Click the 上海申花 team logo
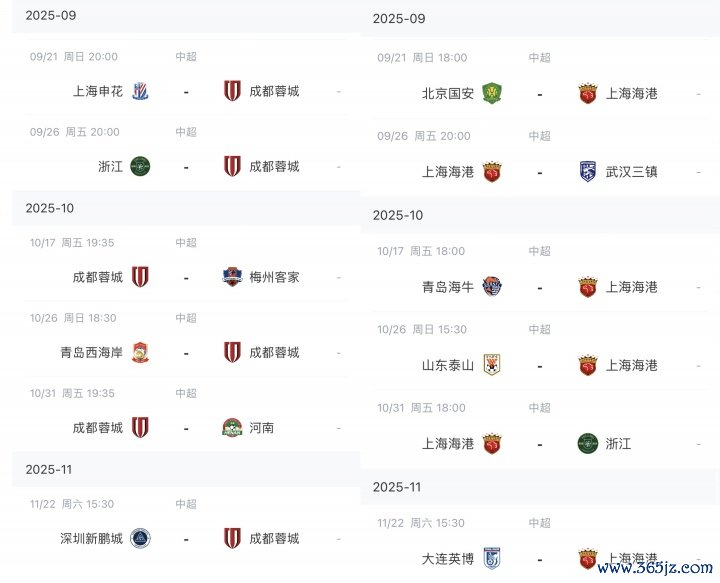 click(140, 91)
